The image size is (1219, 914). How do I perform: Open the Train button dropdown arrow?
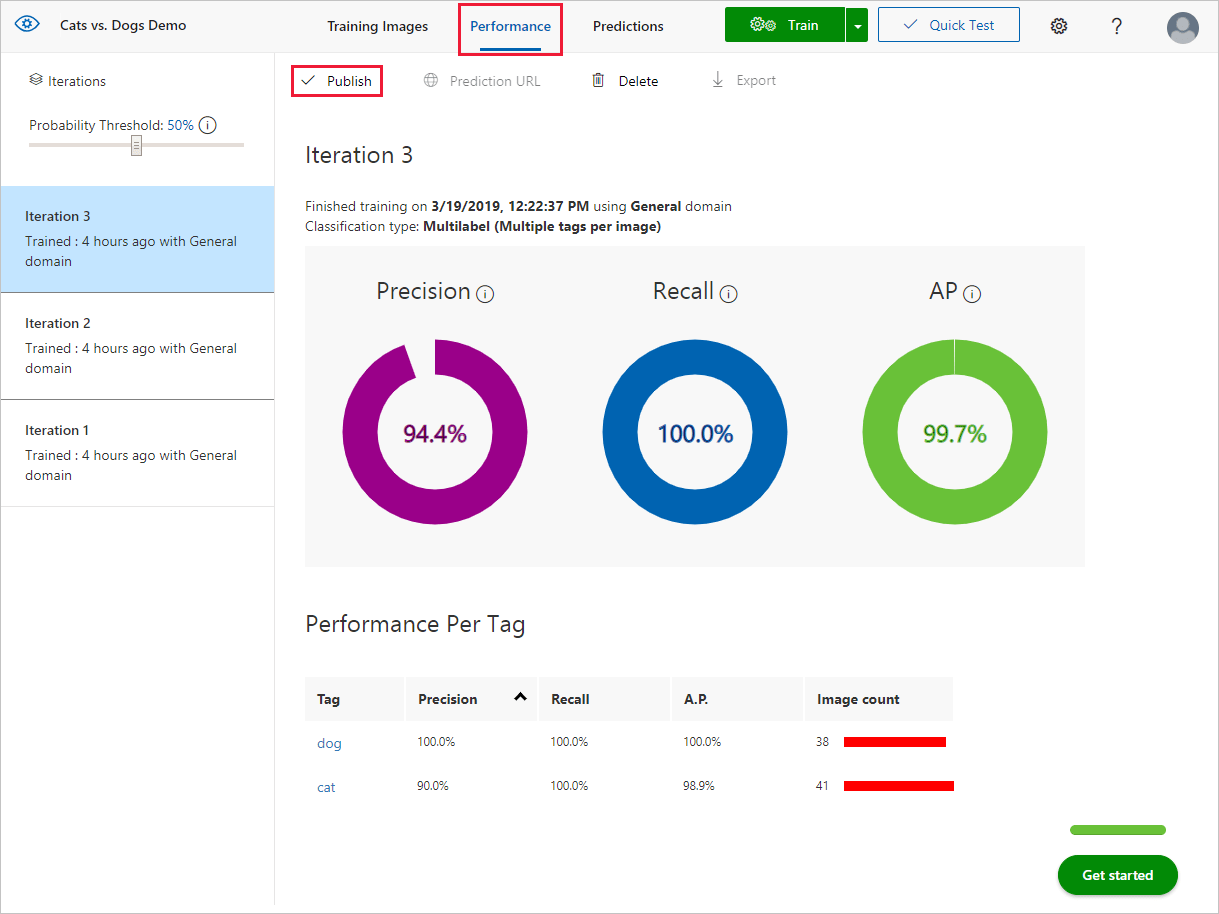click(x=855, y=24)
